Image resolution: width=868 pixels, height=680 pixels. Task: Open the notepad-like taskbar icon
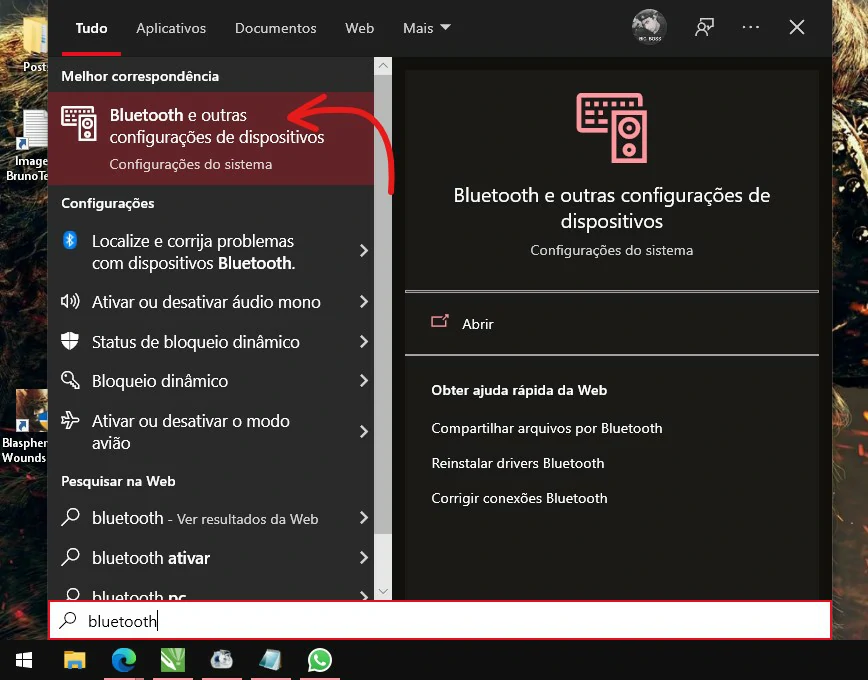point(271,660)
